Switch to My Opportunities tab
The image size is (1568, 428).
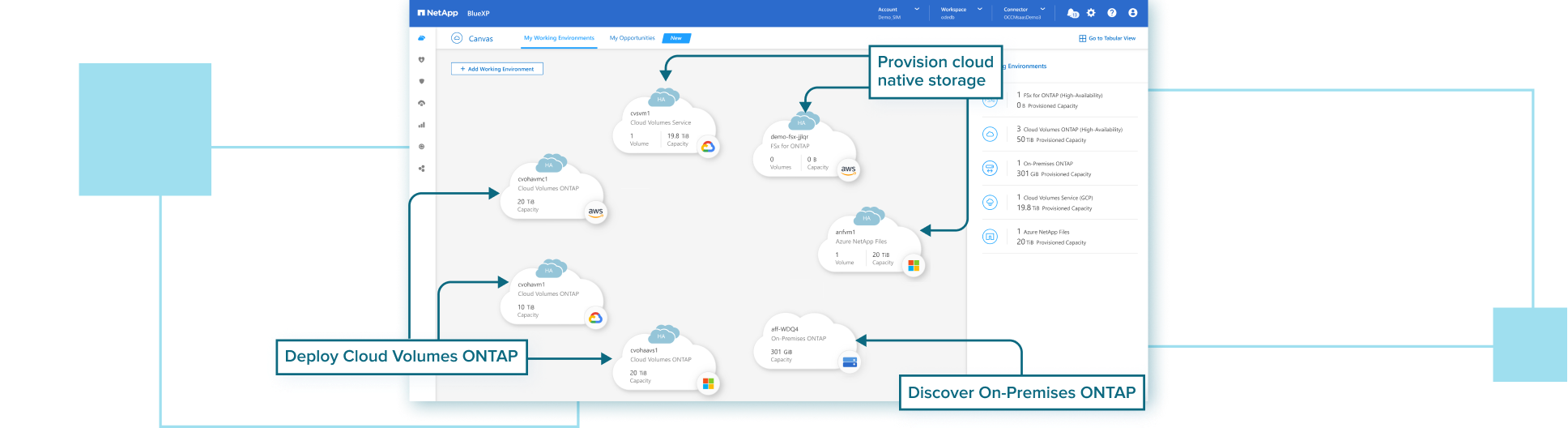[x=632, y=38]
